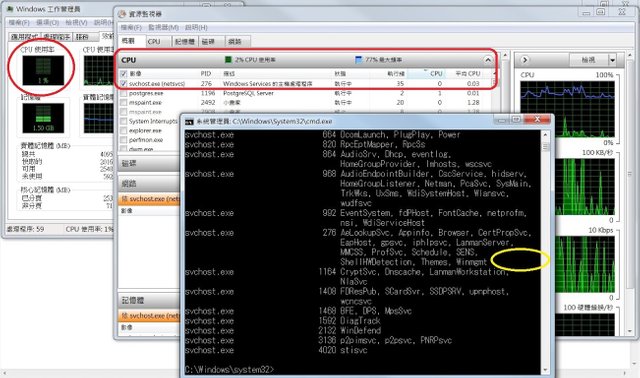Open the 檔案(F) menu in Resource Monitor

click(131, 27)
